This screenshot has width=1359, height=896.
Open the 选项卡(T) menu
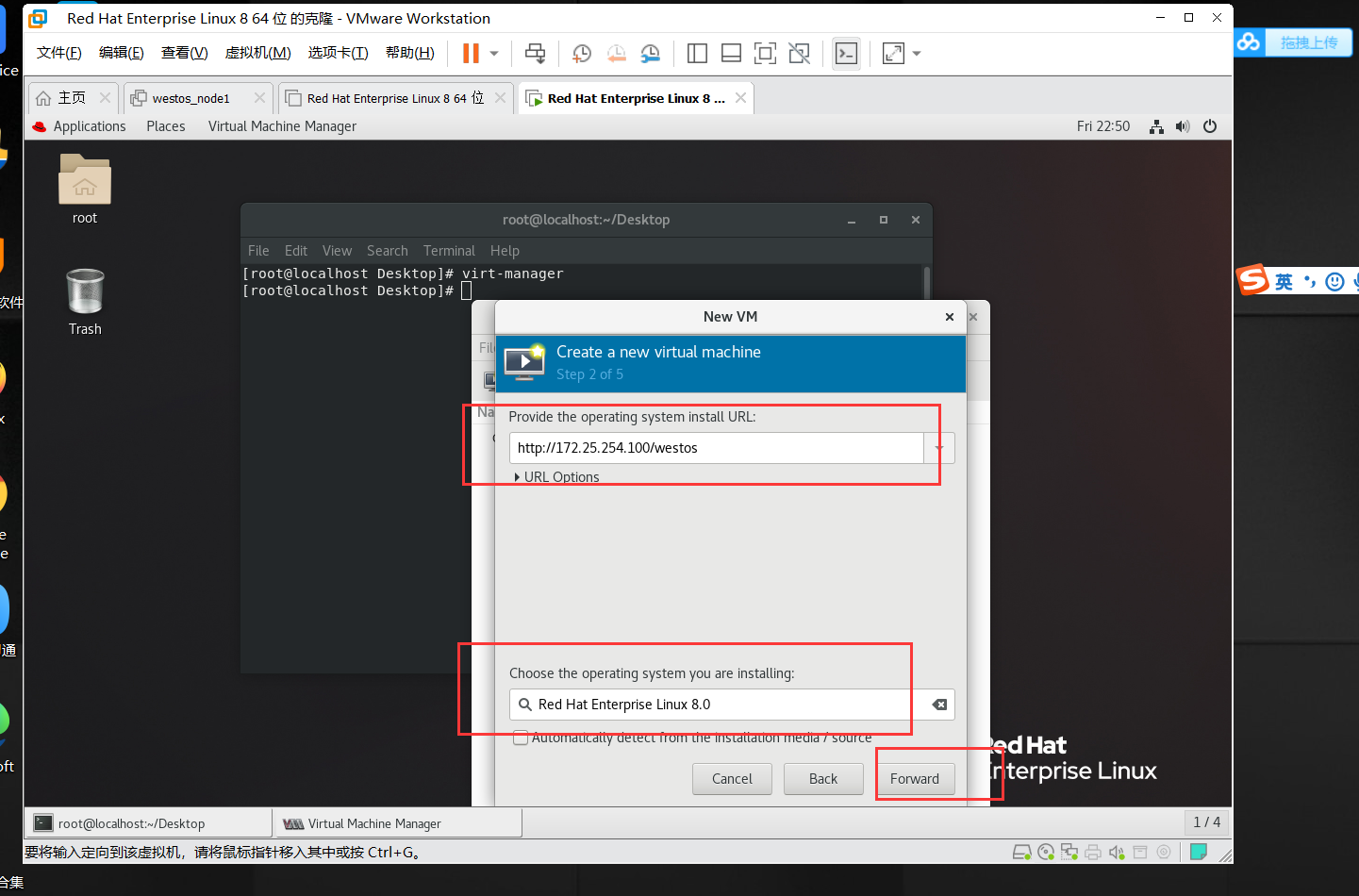(x=338, y=53)
